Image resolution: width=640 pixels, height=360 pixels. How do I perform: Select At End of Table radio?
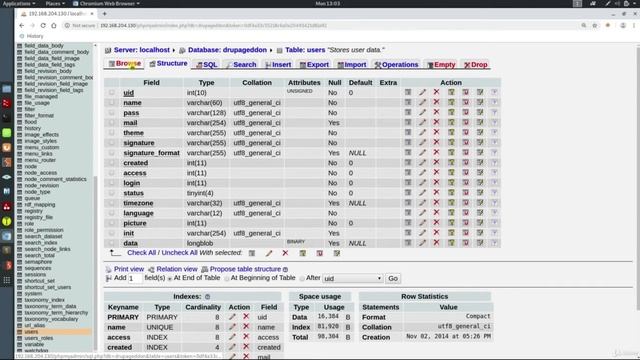[x=169, y=278]
